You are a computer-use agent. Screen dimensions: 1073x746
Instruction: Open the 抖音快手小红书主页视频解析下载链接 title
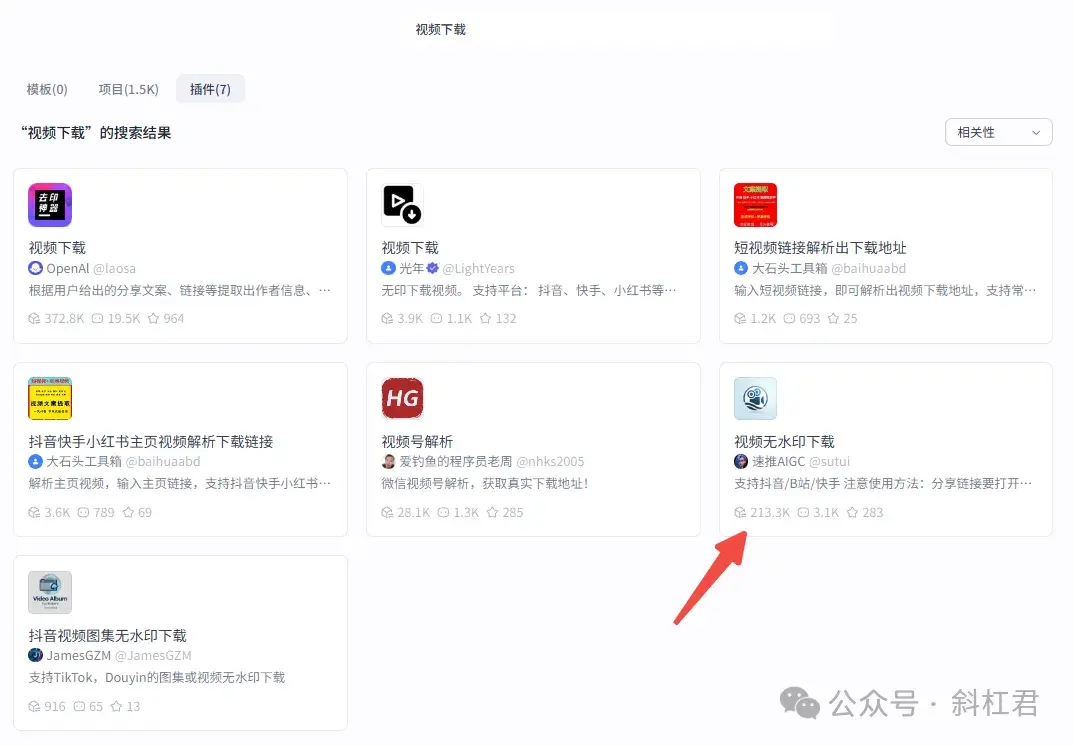pyautogui.click(x=151, y=441)
